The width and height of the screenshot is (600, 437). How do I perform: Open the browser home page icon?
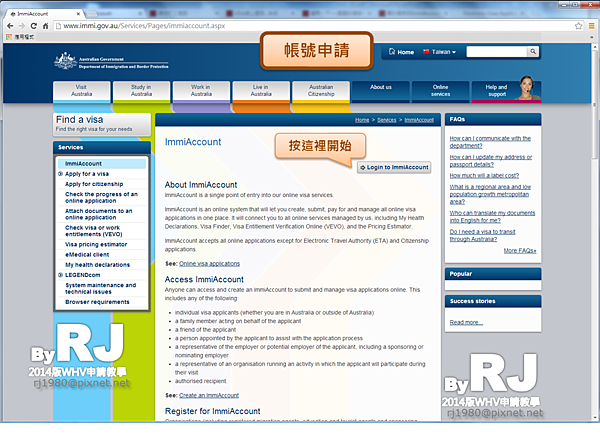(46, 26)
